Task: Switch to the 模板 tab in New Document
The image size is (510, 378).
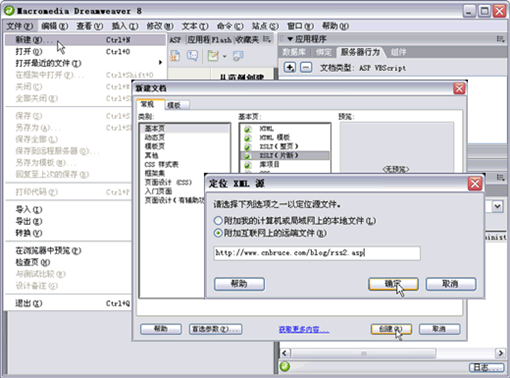Action: click(177, 105)
